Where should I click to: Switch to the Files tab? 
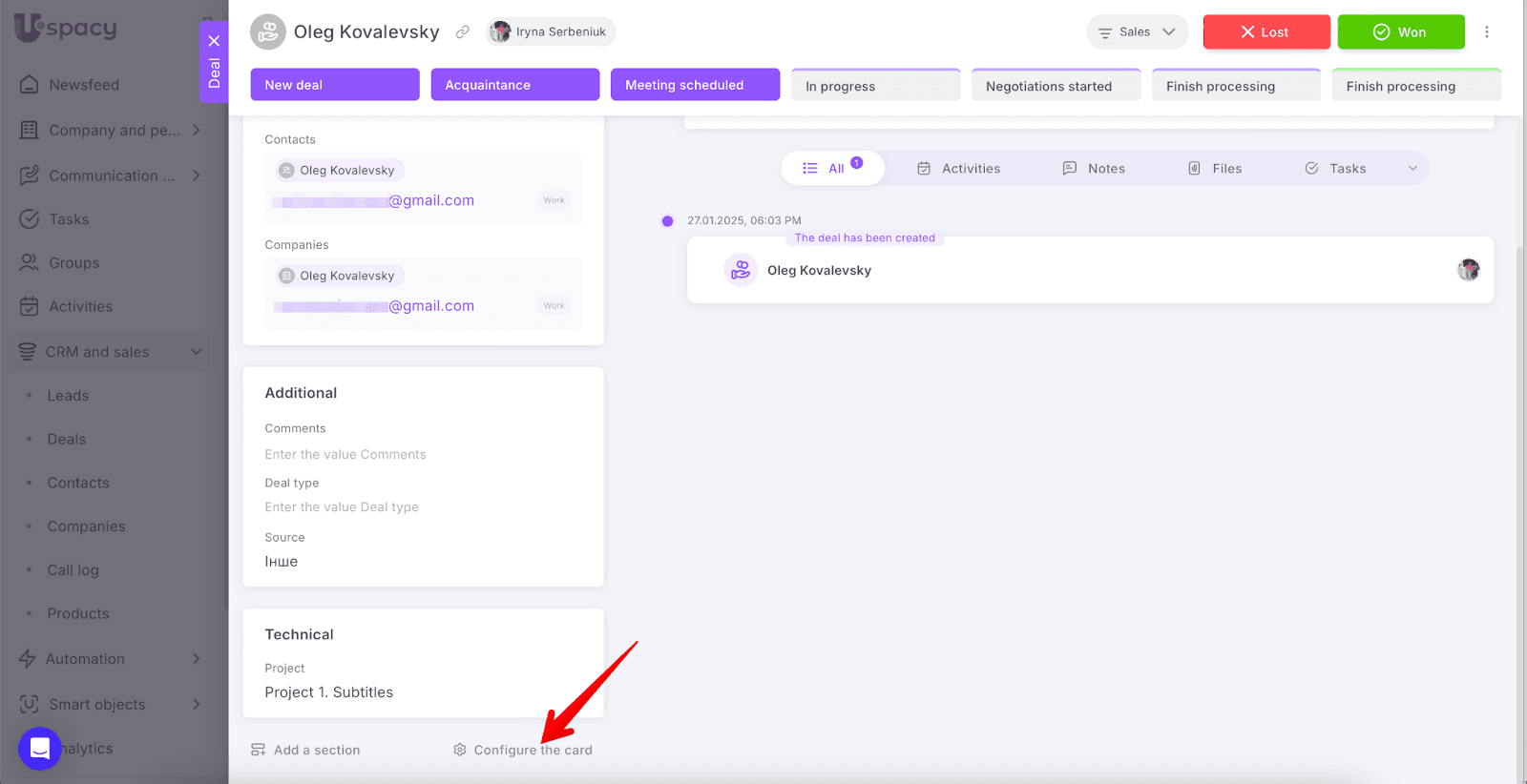[1215, 168]
